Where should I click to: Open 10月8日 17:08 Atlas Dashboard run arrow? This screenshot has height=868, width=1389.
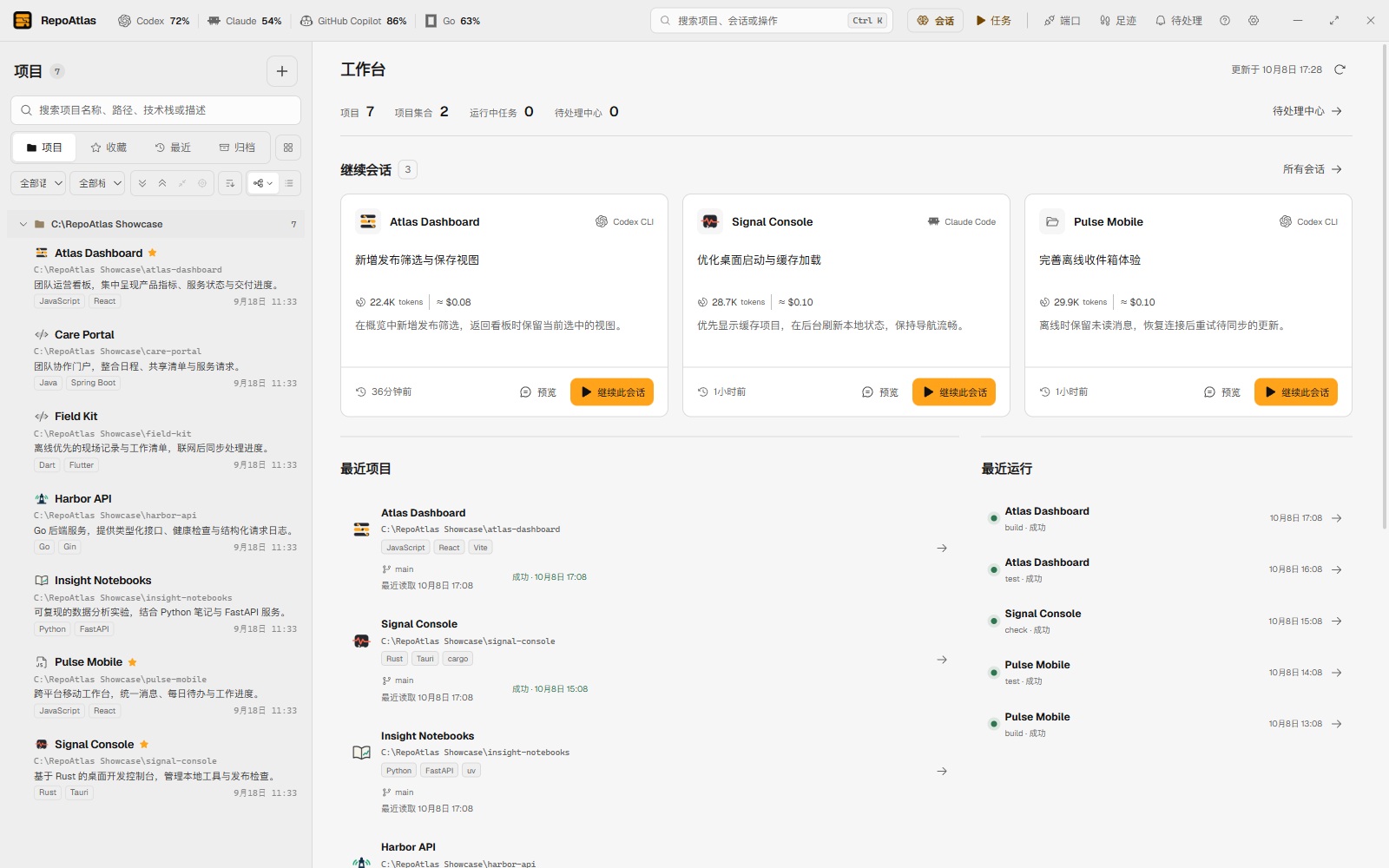[1337, 518]
